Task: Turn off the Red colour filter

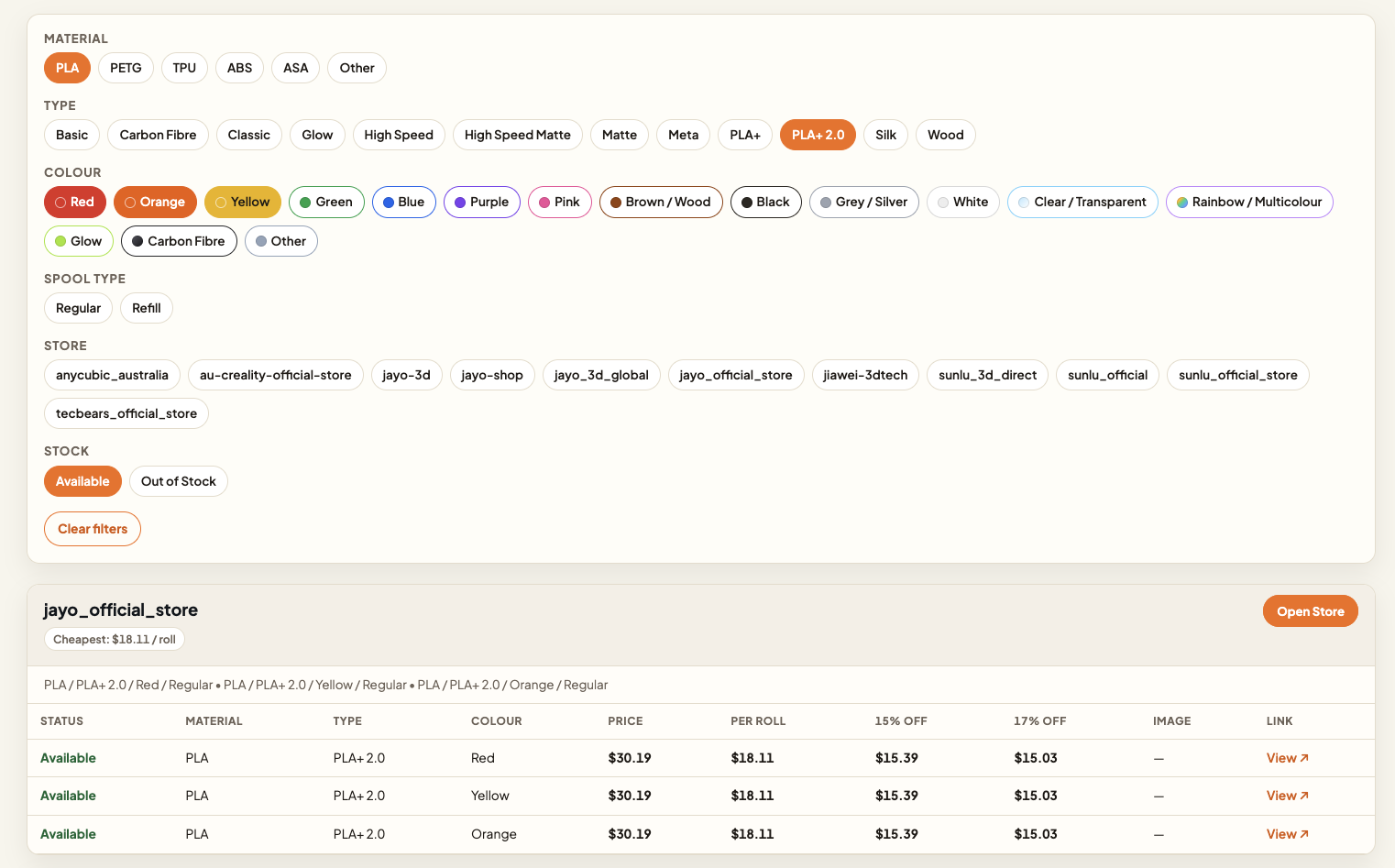Action: [x=75, y=202]
